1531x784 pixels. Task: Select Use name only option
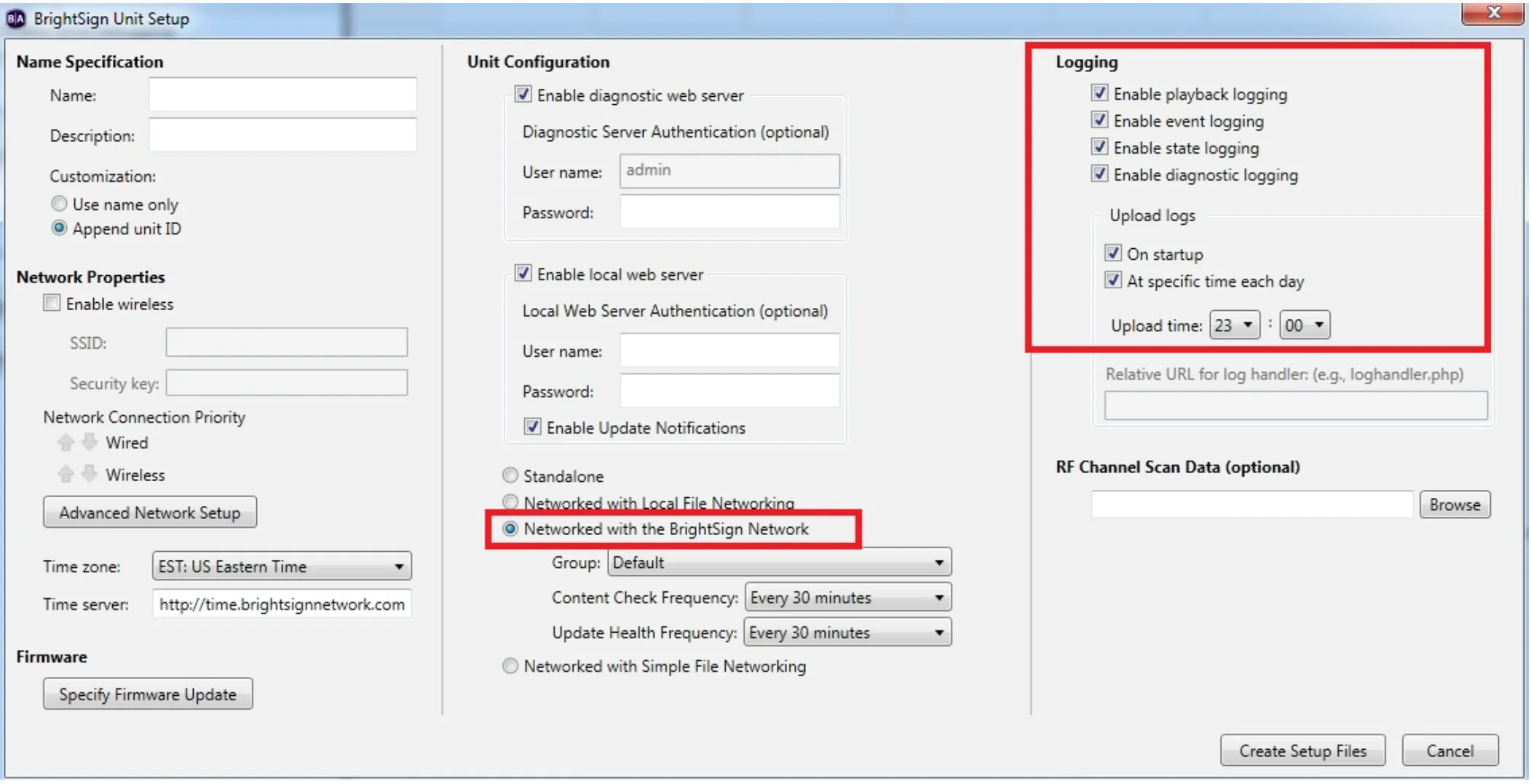click(59, 204)
